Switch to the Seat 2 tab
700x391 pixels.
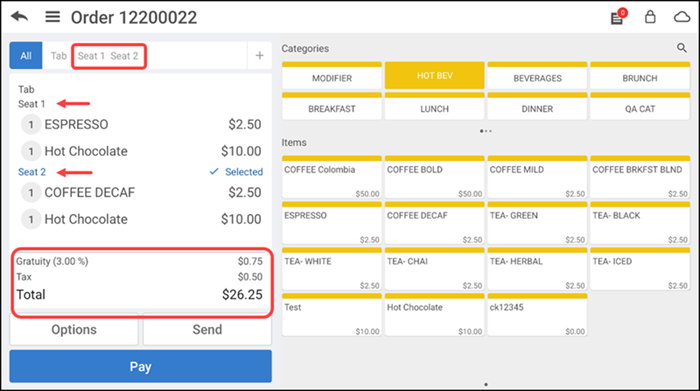pos(124,56)
